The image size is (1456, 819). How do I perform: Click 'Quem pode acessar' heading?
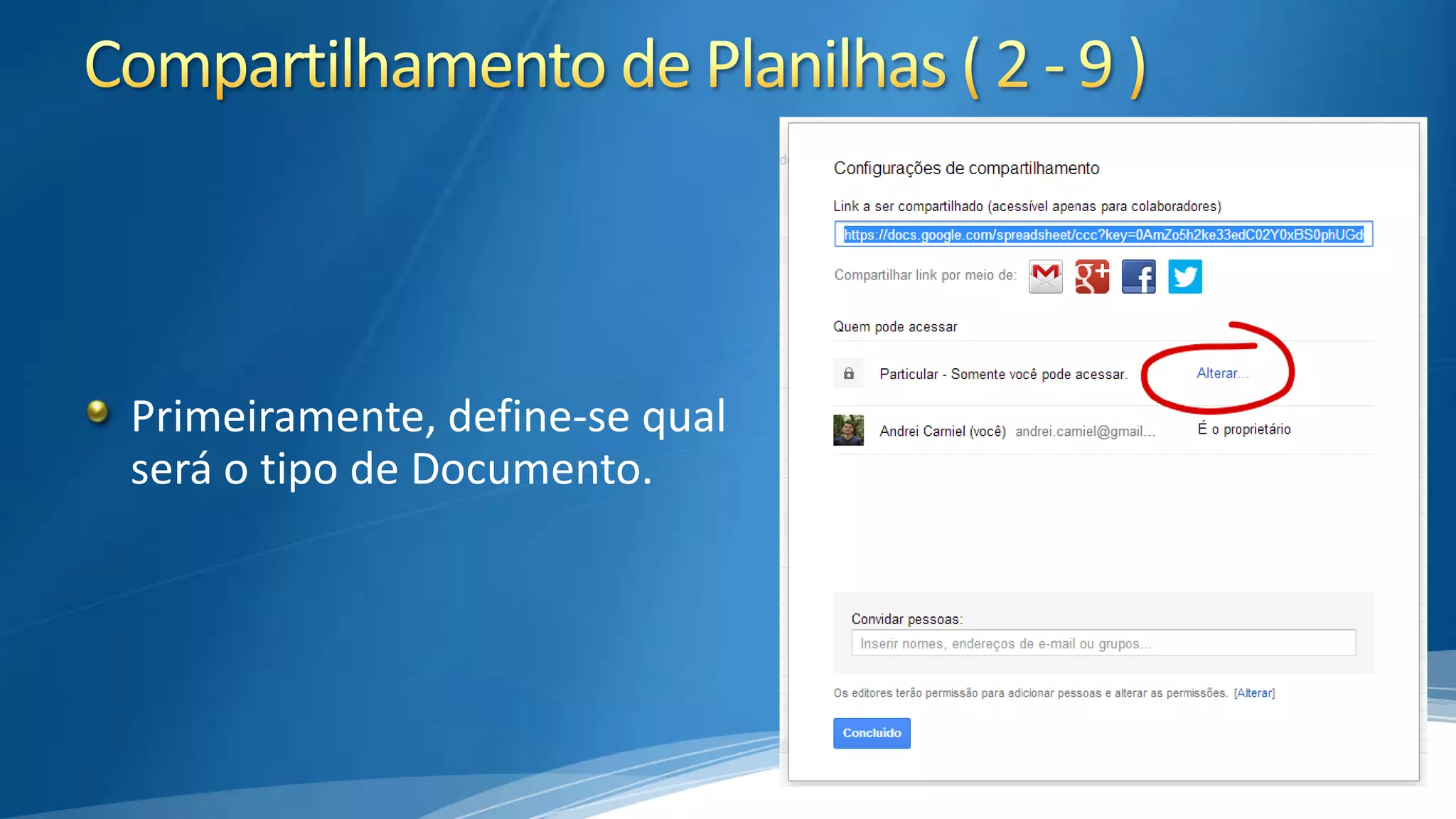[895, 326]
